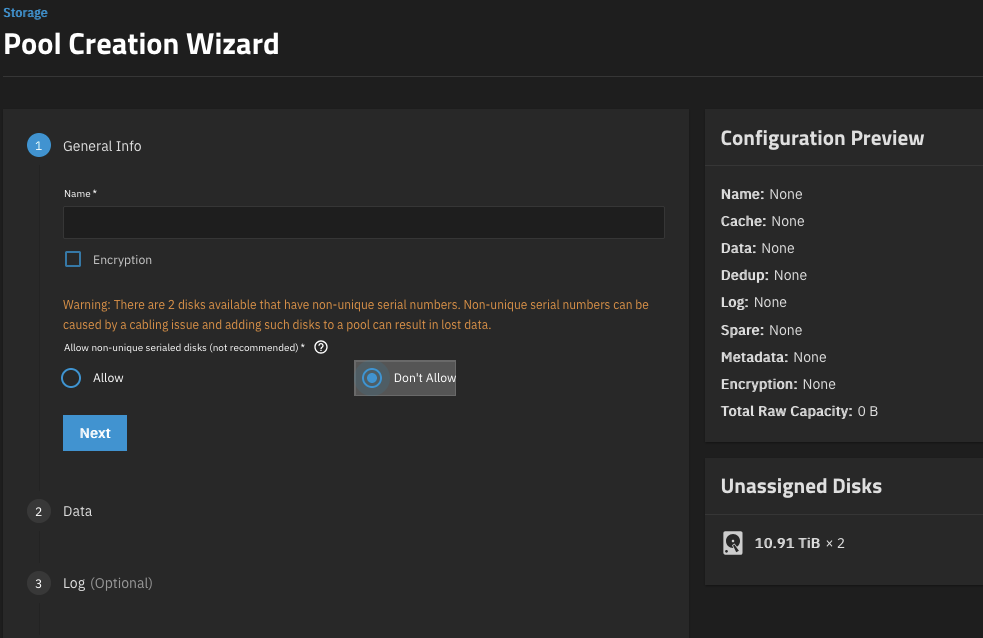Open help tooltip for non-unique serialed disks
The image size is (983, 638).
point(321,348)
